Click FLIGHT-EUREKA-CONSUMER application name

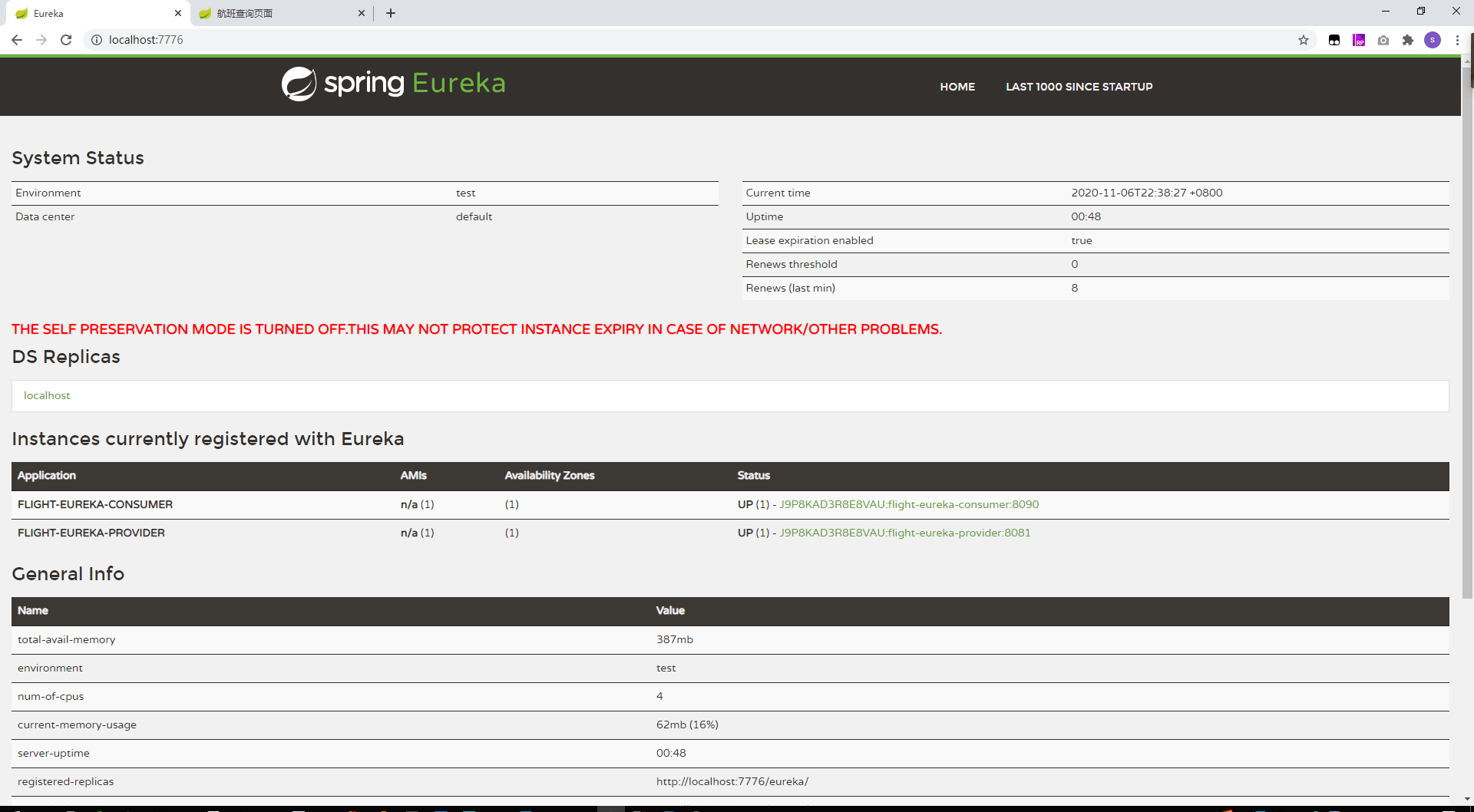tap(95, 504)
